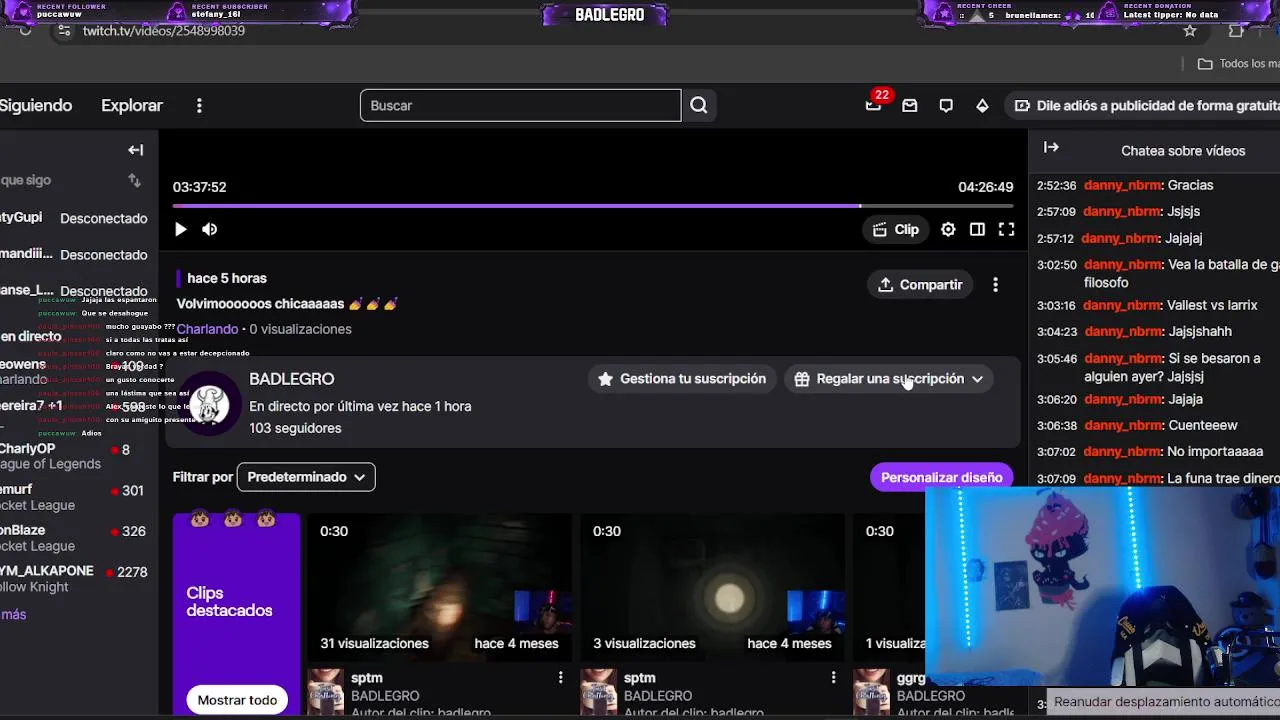Click danny_nbrm username on Gracias message
1280x720 pixels.
tap(1122, 185)
